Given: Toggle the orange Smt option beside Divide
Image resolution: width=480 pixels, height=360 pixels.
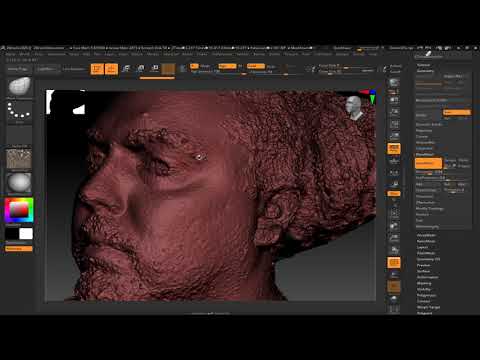Looking at the screenshot, I should tap(457, 112).
